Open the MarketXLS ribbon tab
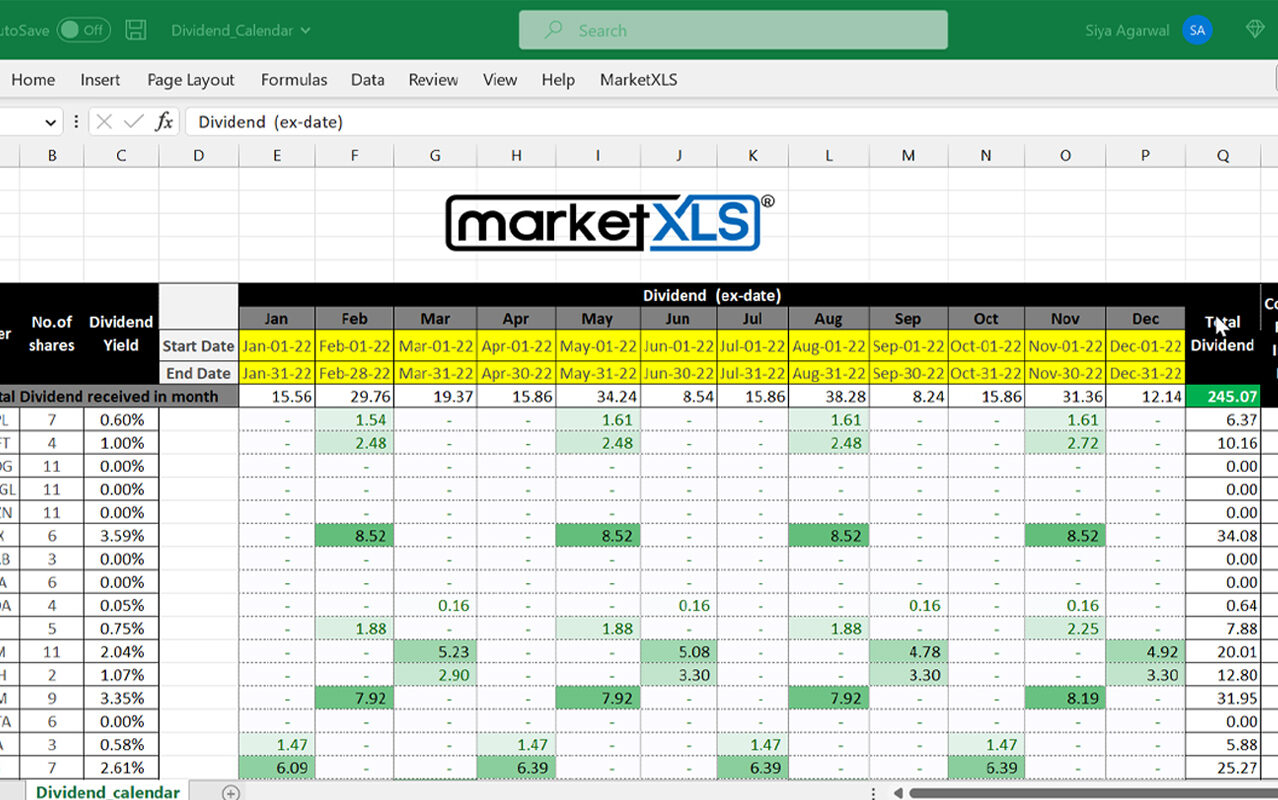The width and height of the screenshot is (1278, 800). [638, 80]
